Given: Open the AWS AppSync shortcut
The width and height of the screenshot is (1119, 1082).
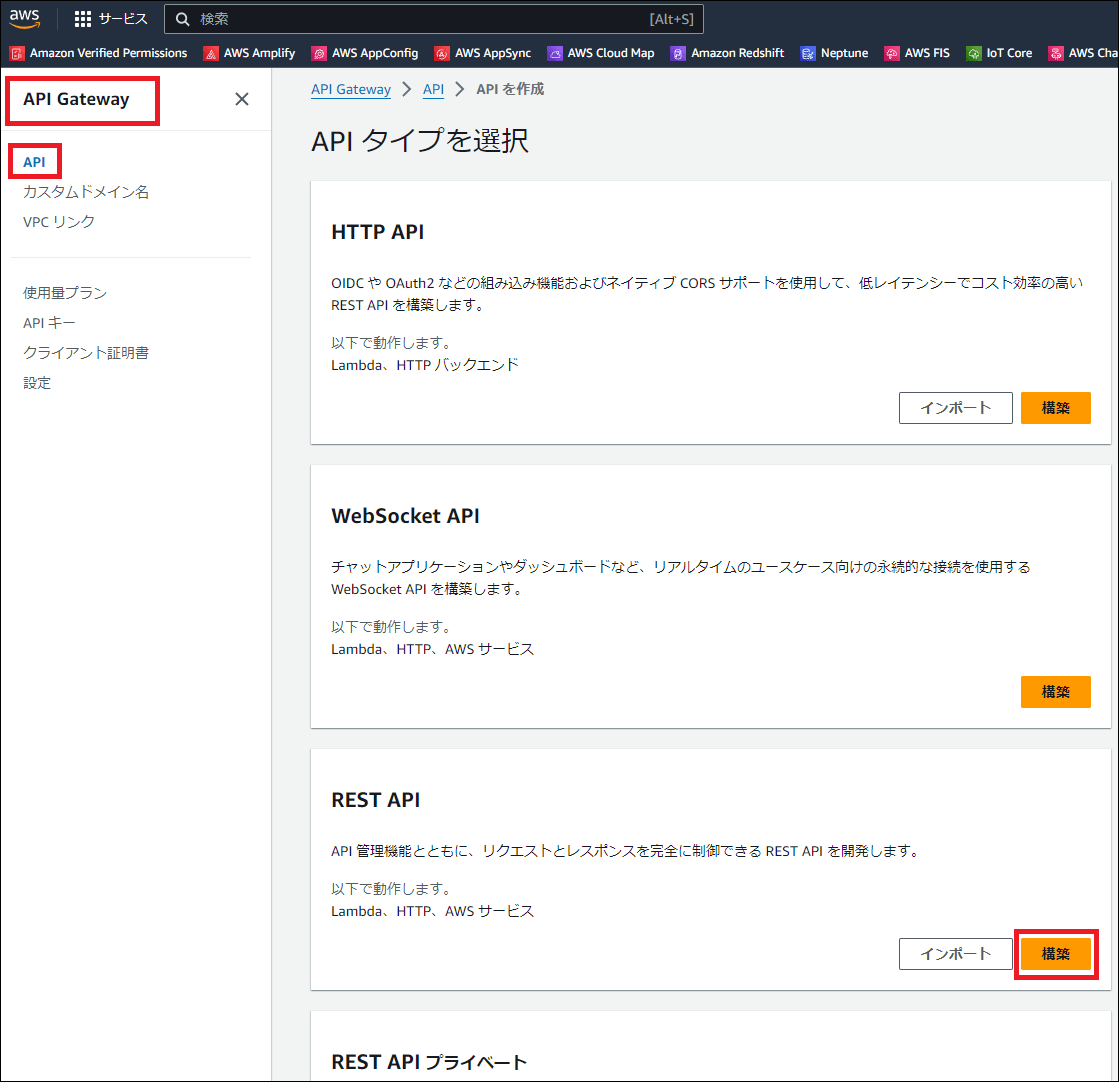Looking at the screenshot, I should tap(483, 53).
